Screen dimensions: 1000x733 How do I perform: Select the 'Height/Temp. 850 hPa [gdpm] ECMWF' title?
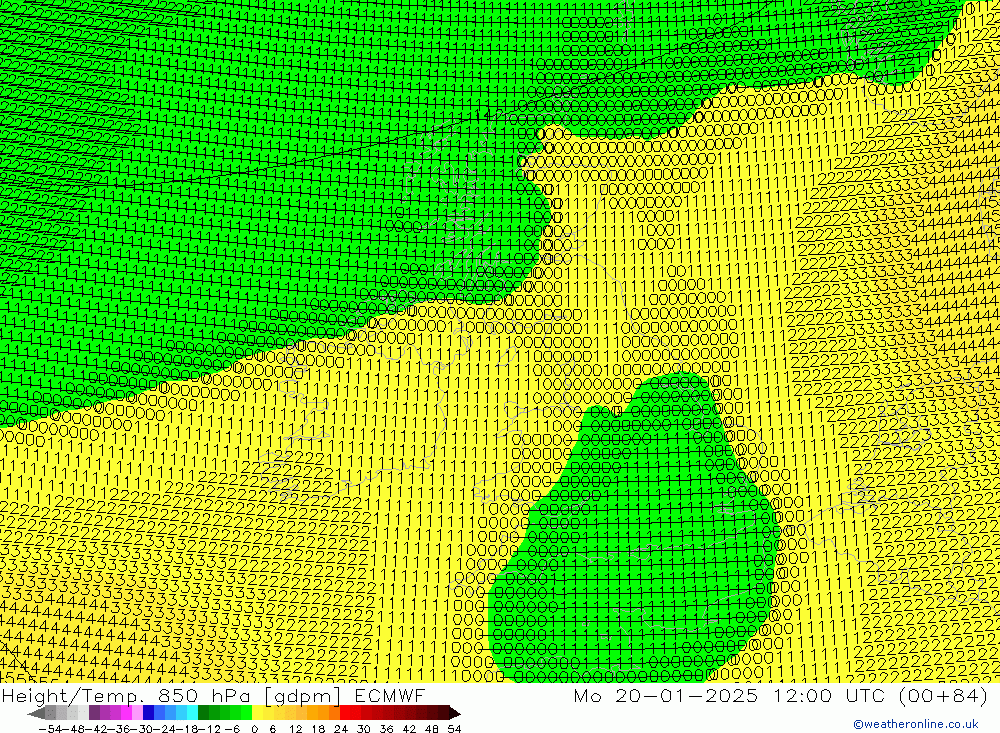pos(213,695)
